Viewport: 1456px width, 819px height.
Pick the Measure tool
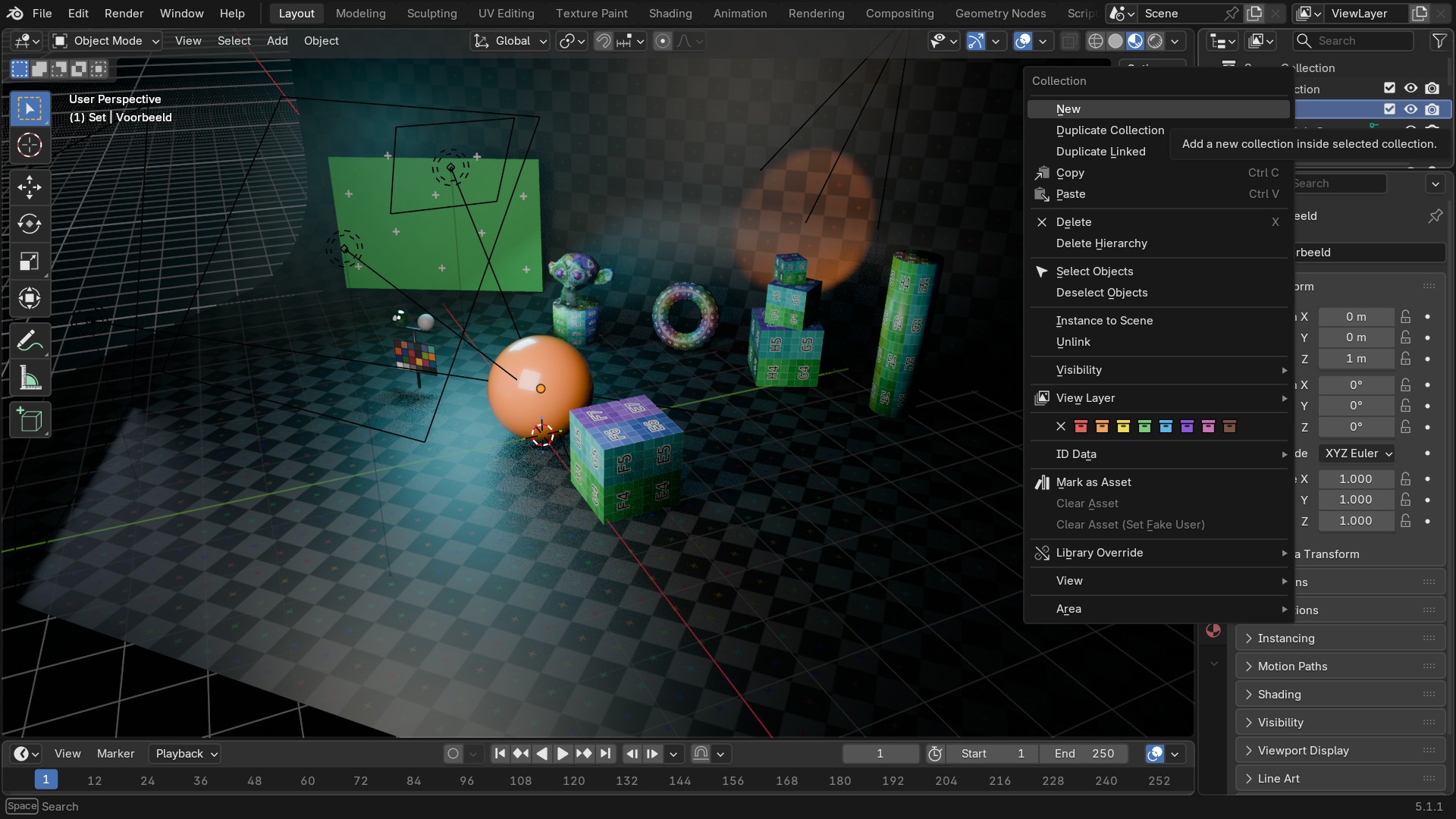(x=30, y=378)
